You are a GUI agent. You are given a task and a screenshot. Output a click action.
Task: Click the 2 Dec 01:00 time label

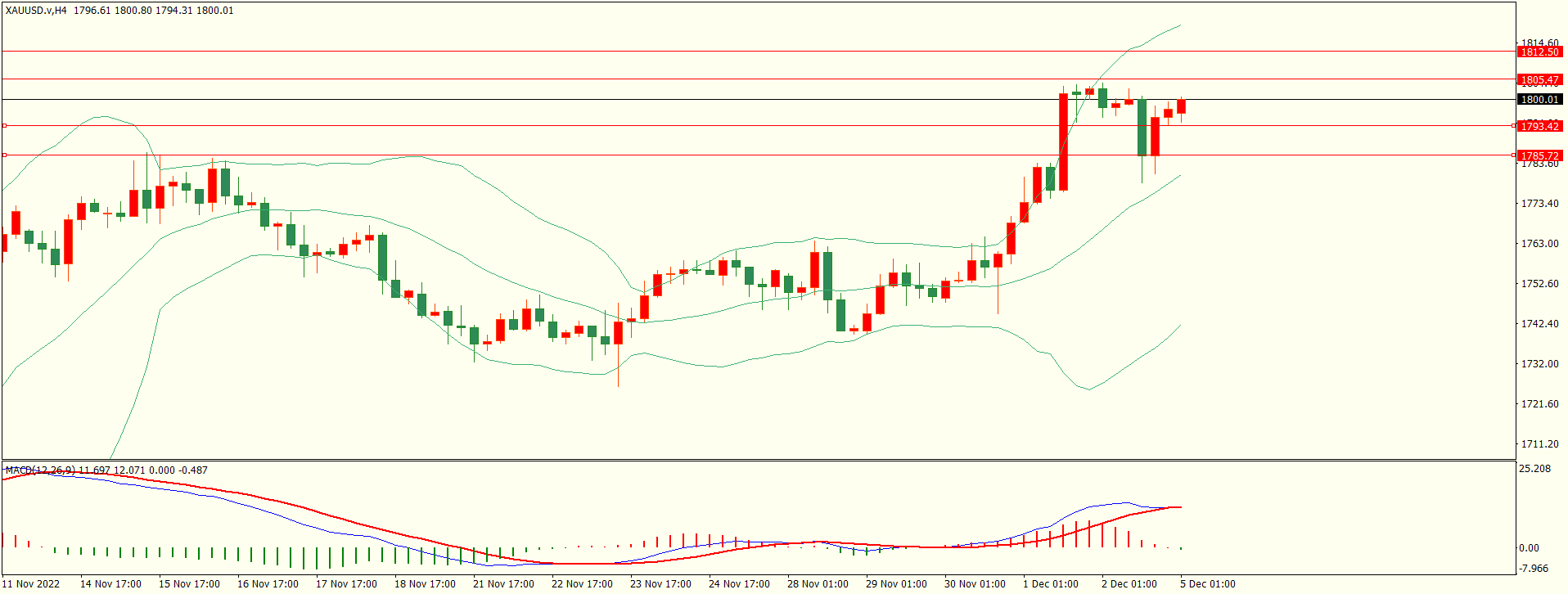click(x=1129, y=584)
